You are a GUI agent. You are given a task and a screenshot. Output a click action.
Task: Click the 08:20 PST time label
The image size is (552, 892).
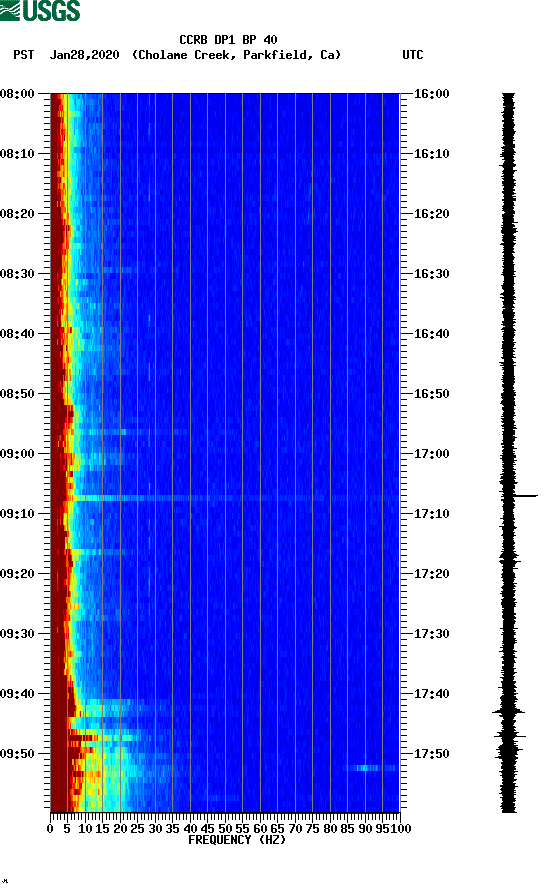pyautogui.click(x=17, y=214)
